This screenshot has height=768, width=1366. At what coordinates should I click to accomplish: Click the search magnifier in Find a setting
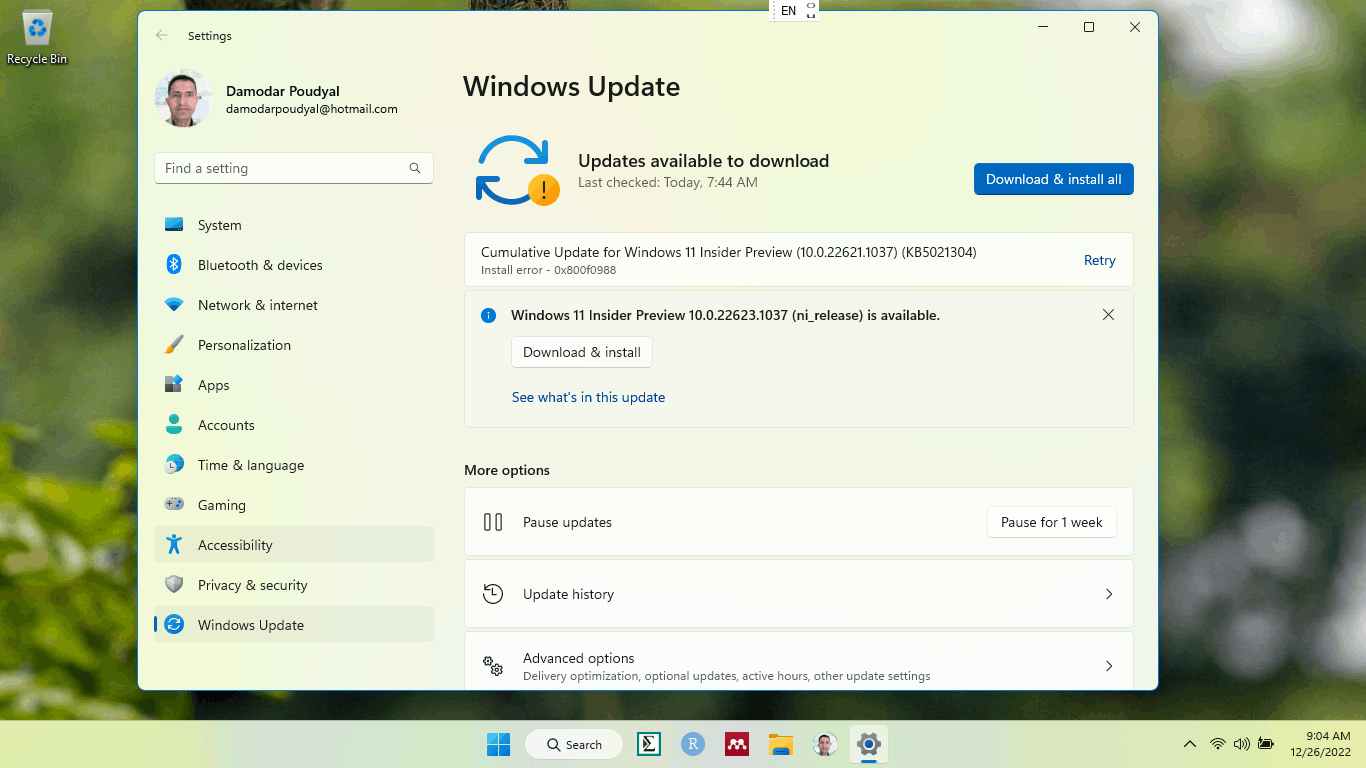415,168
